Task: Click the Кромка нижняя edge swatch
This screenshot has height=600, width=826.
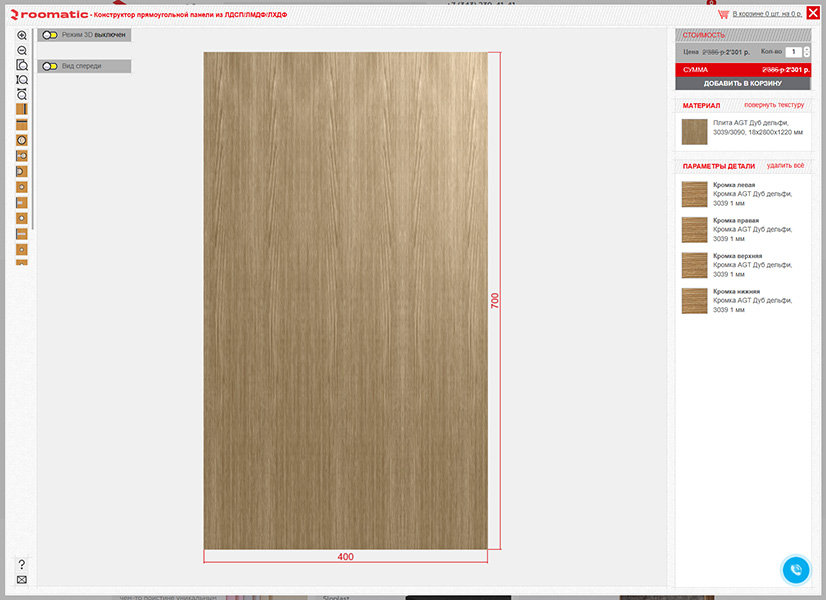Action: click(694, 301)
